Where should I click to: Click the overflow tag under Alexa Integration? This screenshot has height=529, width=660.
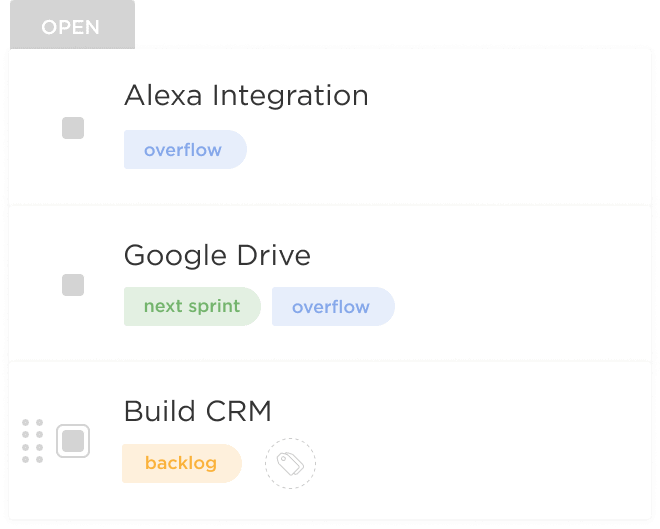click(x=184, y=150)
